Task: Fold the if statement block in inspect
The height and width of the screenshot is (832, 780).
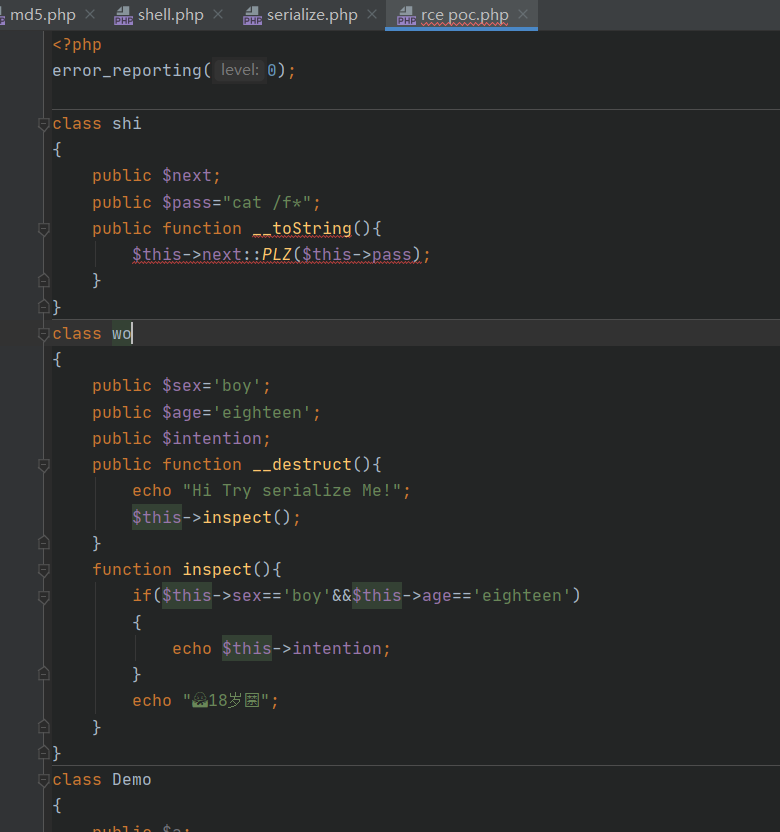Action: coord(43,596)
